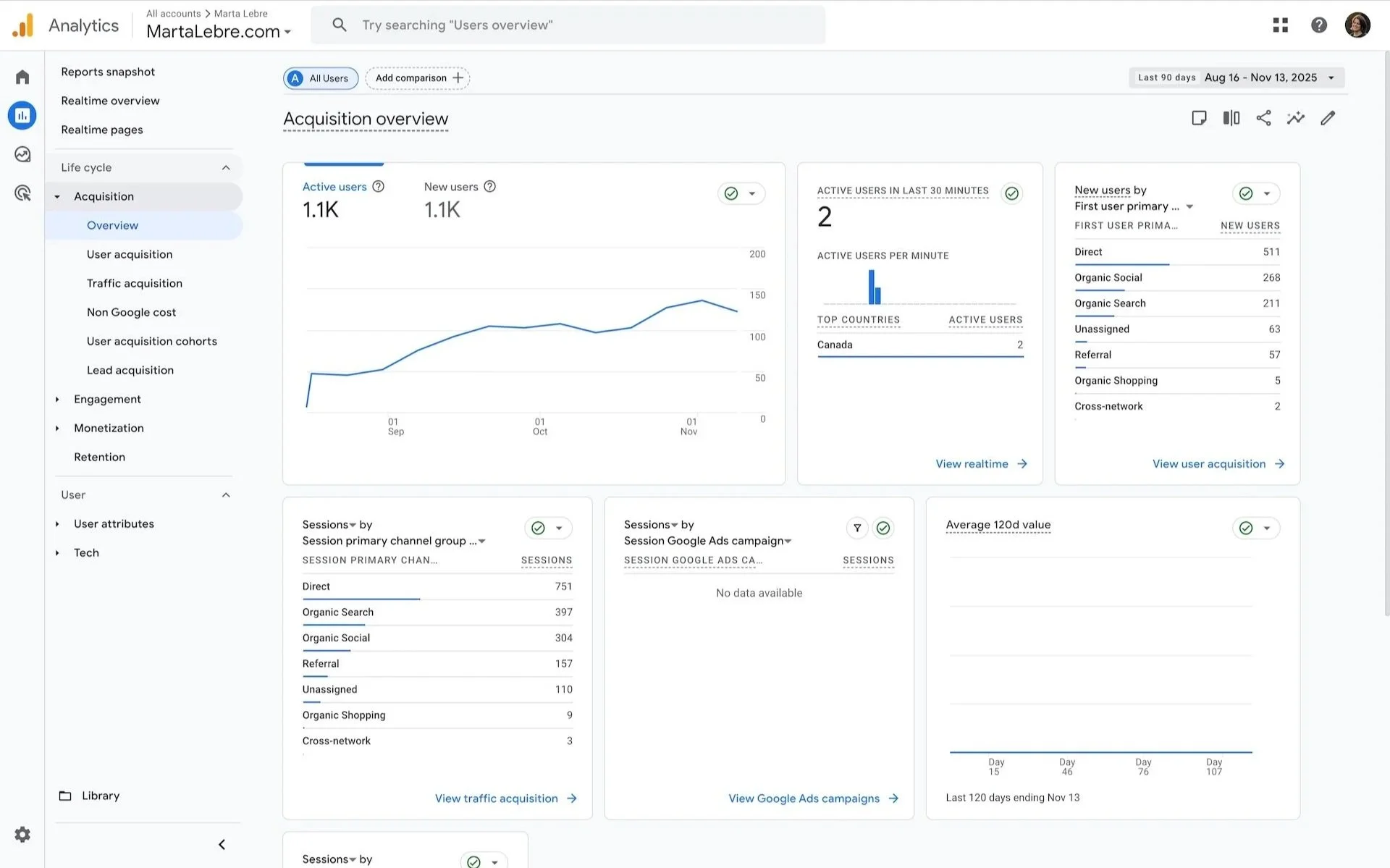This screenshot has height=868, width=1390.
Task: Select the New users metric tab
Action: tap(451, 187)
